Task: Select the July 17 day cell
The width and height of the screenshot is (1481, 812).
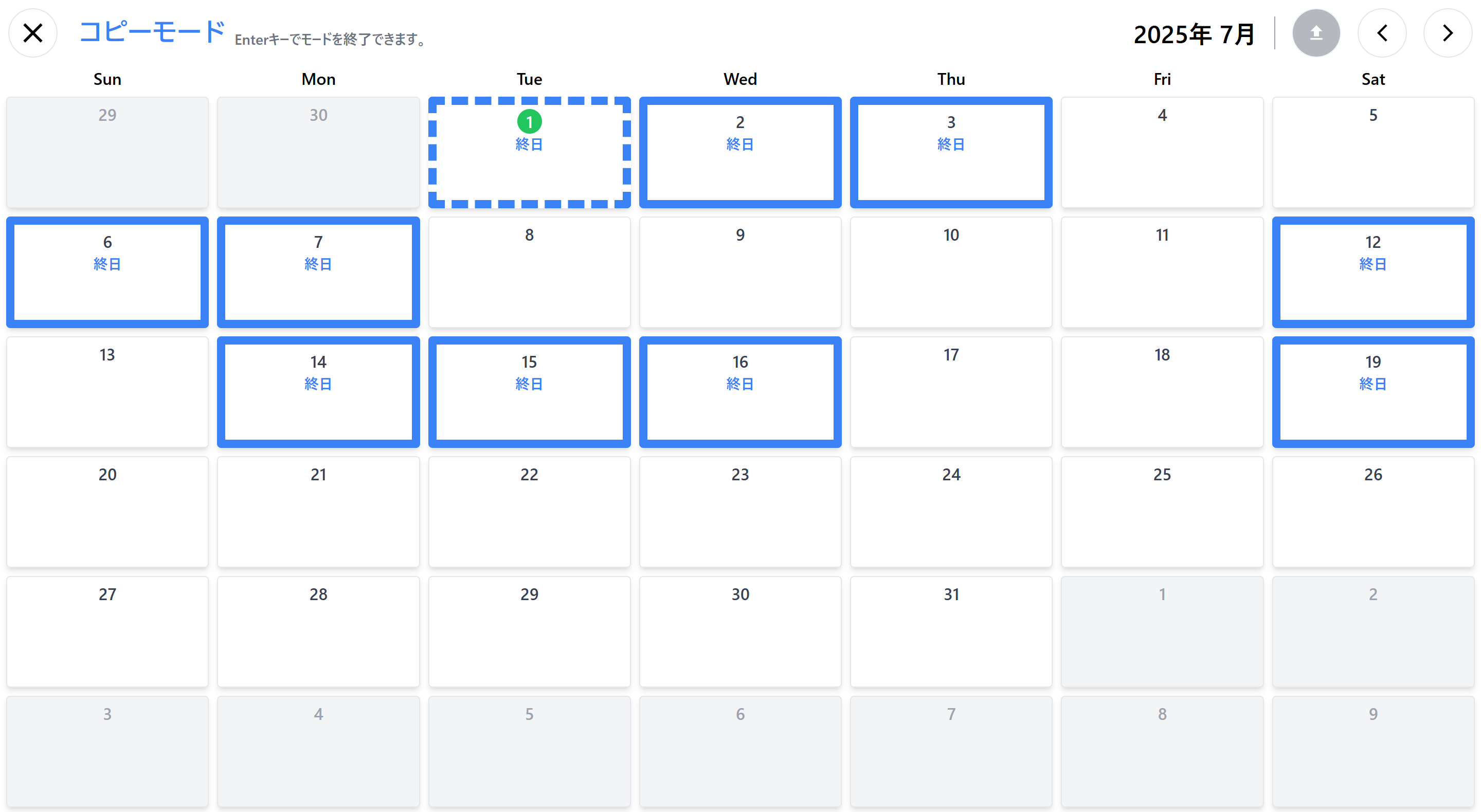Action: 951,392
